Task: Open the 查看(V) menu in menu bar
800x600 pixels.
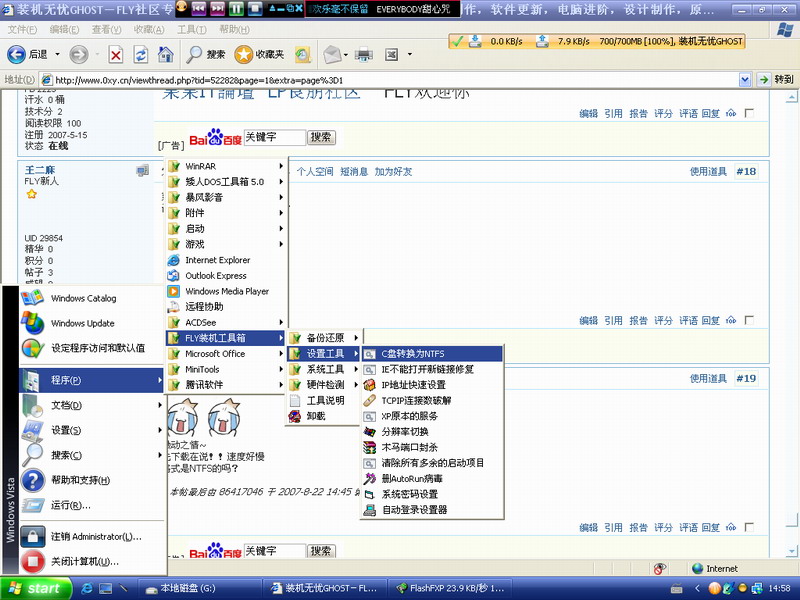Action: 106,30
